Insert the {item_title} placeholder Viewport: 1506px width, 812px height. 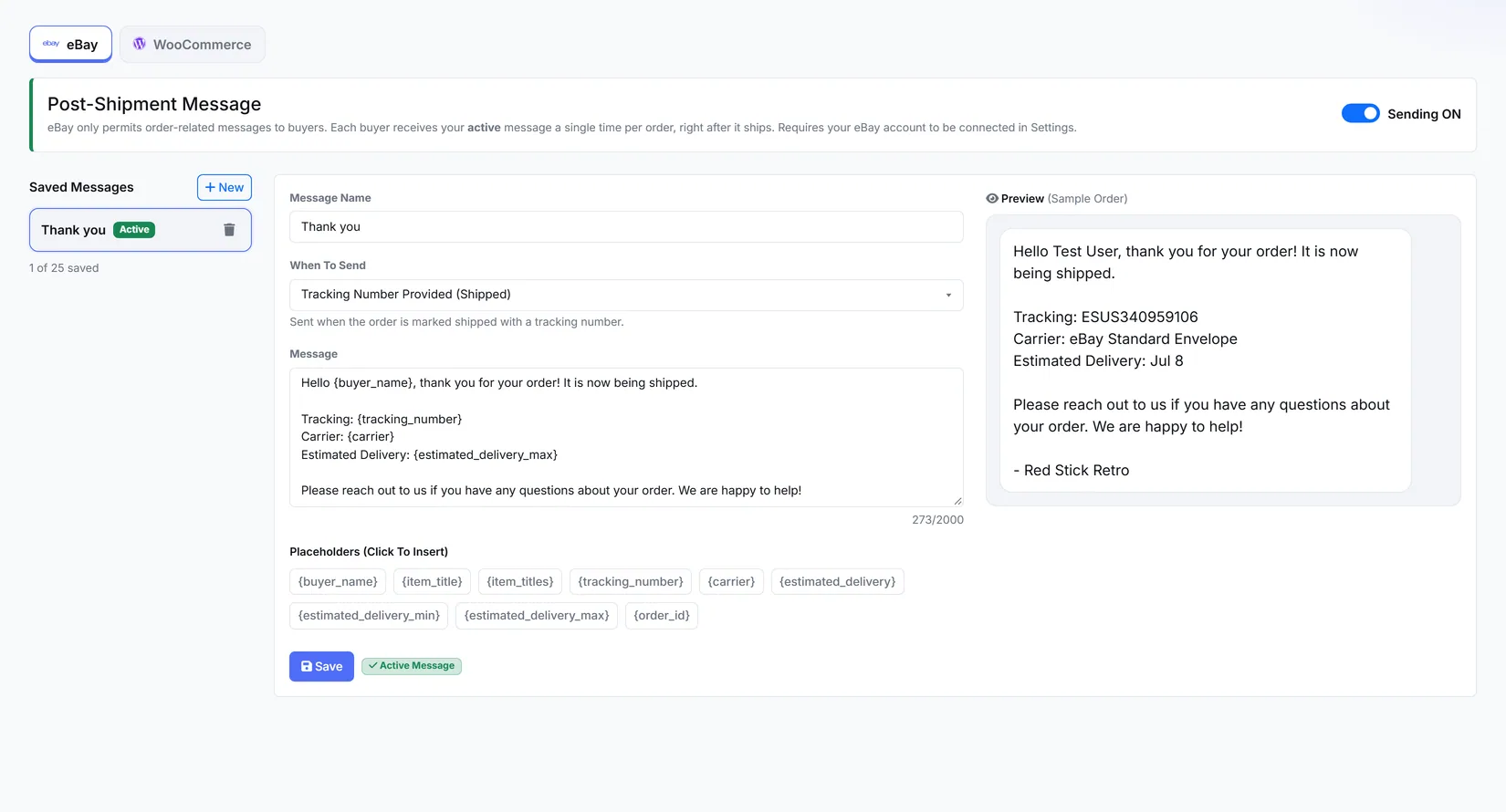click(432, 582)
